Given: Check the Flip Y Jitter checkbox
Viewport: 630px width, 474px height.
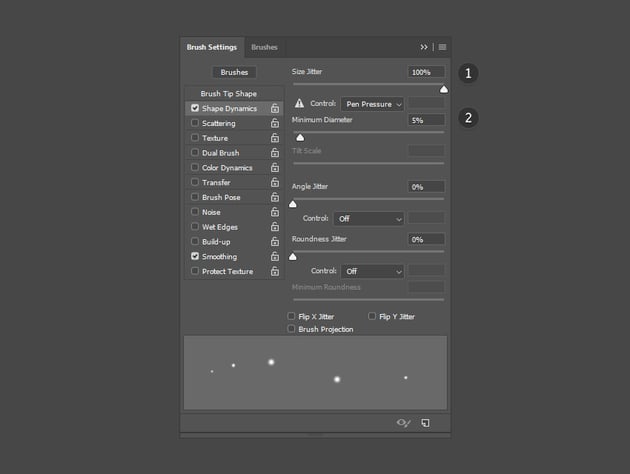Looking at the screenshot, I should pyautogui.click(x=372, y=316).
